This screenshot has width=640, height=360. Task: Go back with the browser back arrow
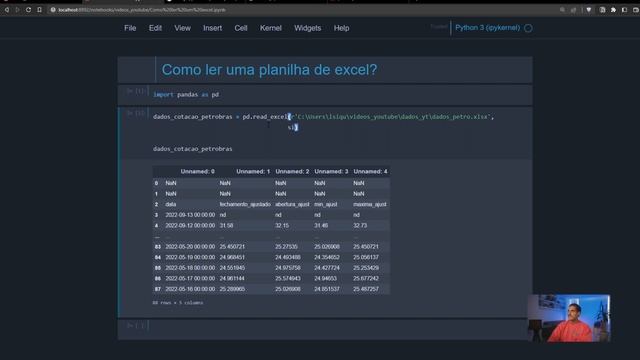coord(7,10)
